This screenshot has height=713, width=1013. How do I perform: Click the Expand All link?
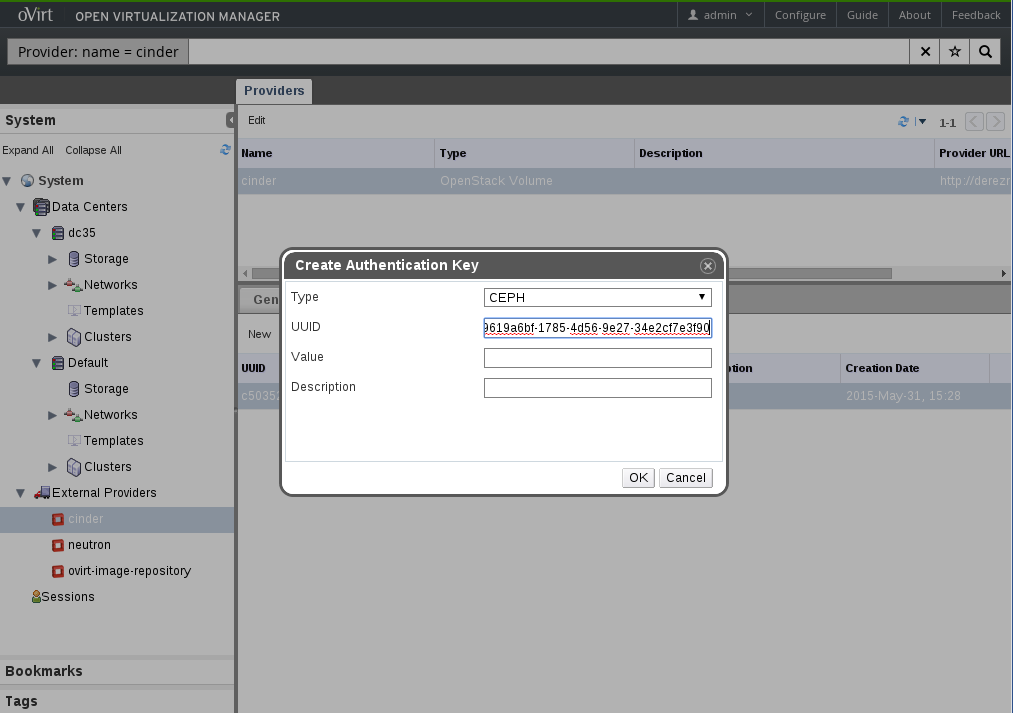28,150
